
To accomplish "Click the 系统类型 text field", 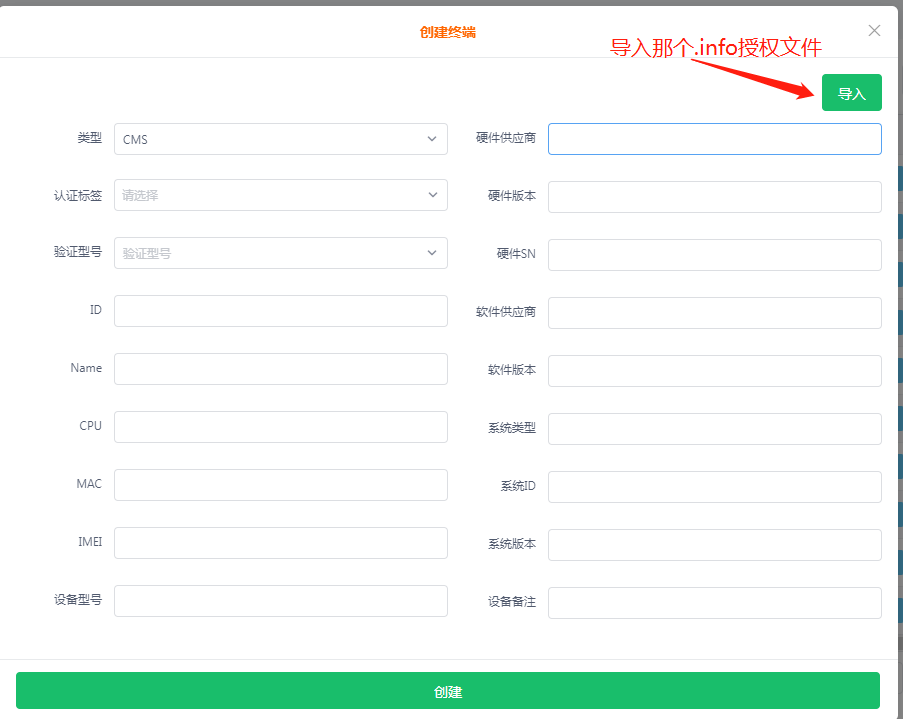I will (714, 429).
